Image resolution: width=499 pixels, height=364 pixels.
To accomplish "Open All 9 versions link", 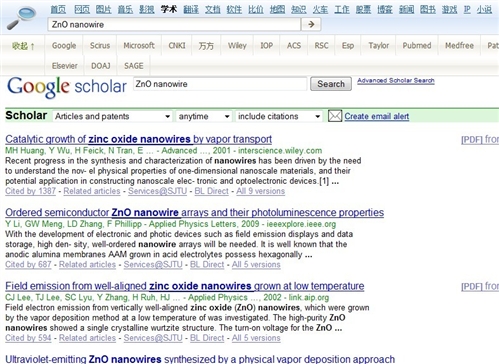I will point(261,191).
